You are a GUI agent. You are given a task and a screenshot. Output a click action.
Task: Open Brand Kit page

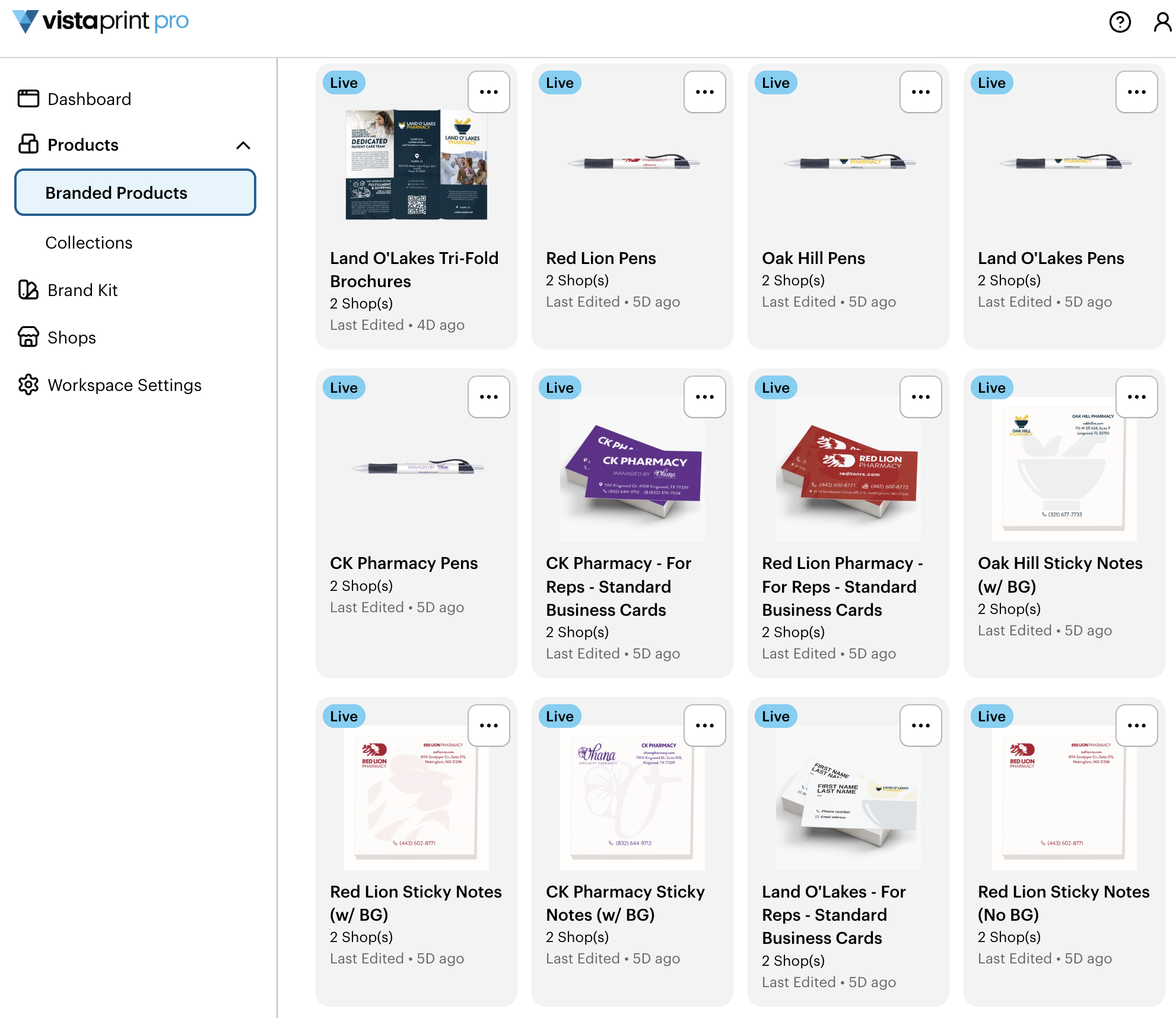pos(82,290)
